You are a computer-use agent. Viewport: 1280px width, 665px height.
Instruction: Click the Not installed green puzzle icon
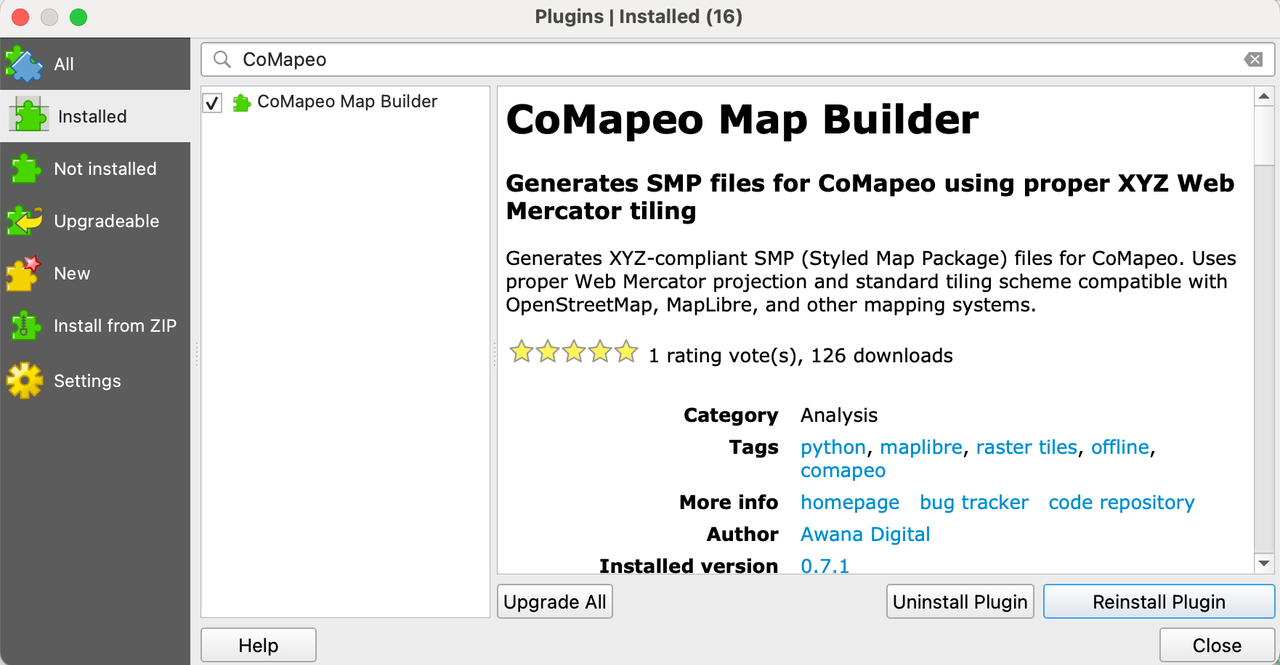24,168
